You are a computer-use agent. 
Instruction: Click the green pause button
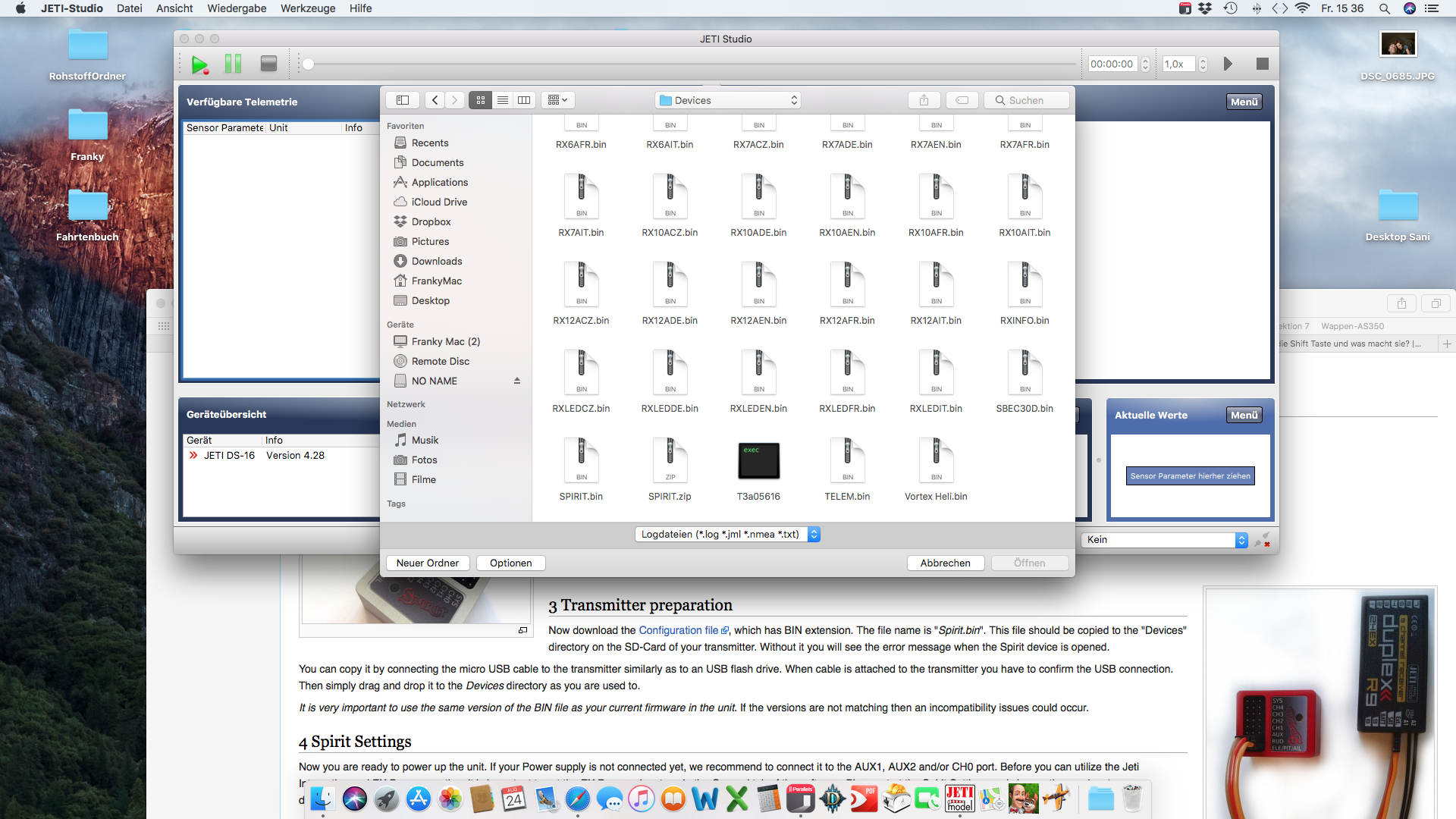(234, 64)
